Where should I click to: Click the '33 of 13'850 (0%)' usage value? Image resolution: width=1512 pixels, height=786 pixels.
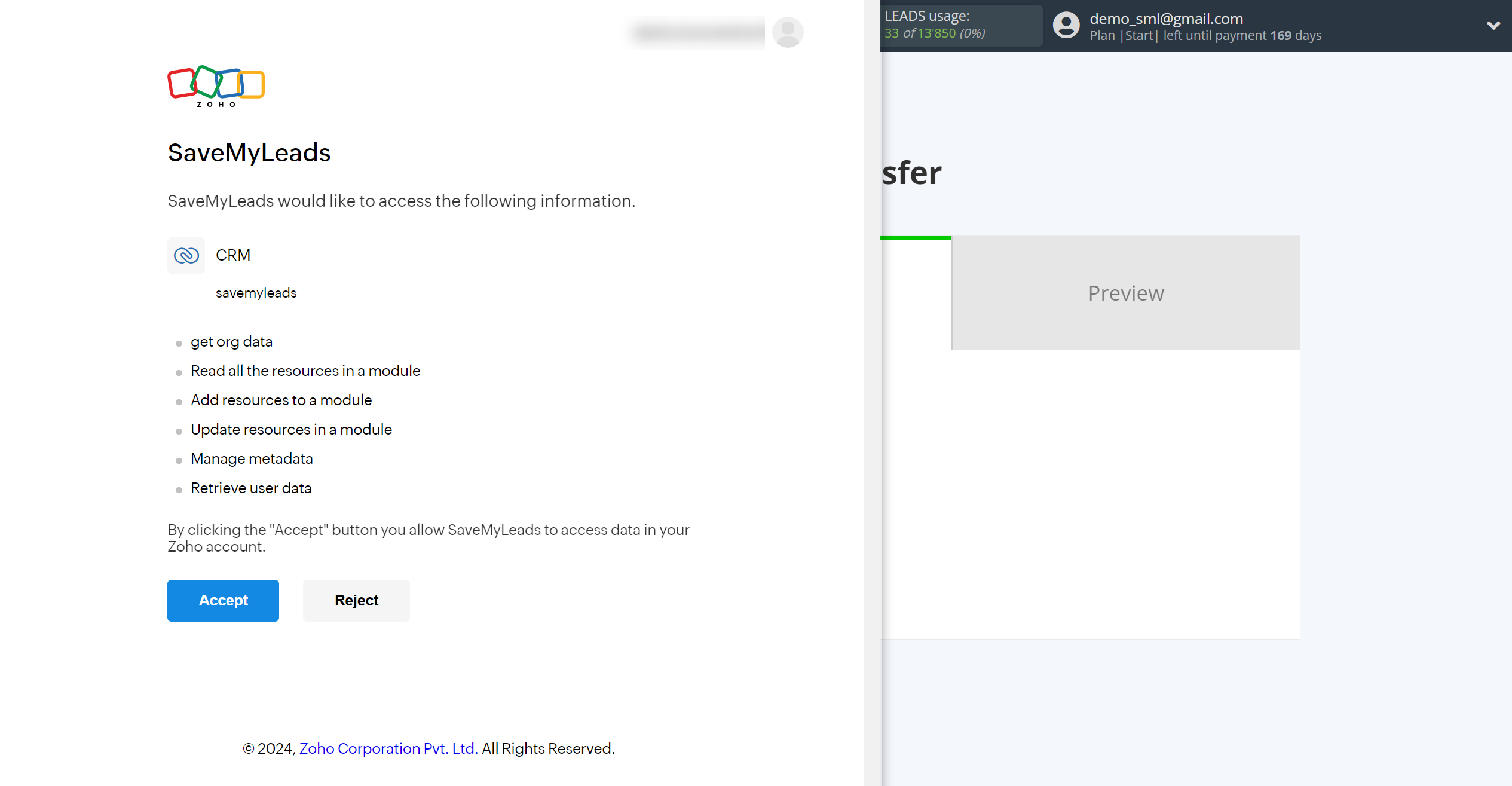[x=935, y=33]
